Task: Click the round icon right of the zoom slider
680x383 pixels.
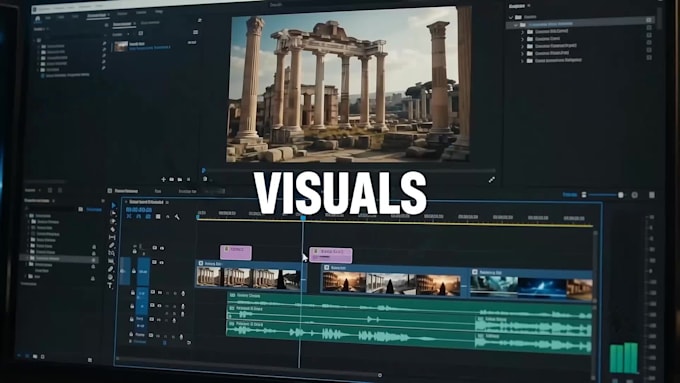Action: [x=634, y=195]
